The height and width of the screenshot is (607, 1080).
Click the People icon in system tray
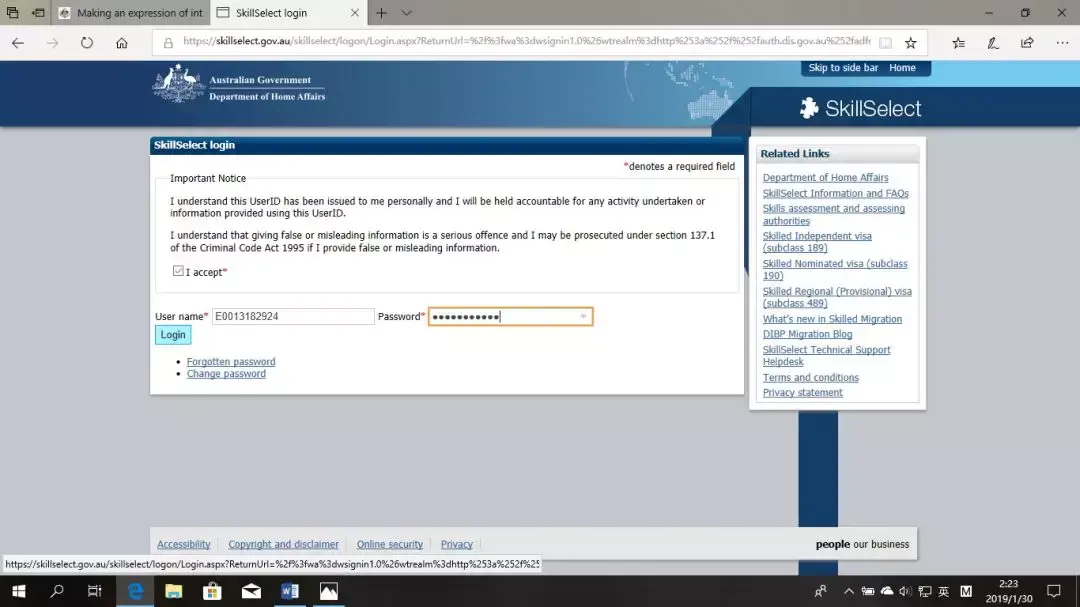820,591
